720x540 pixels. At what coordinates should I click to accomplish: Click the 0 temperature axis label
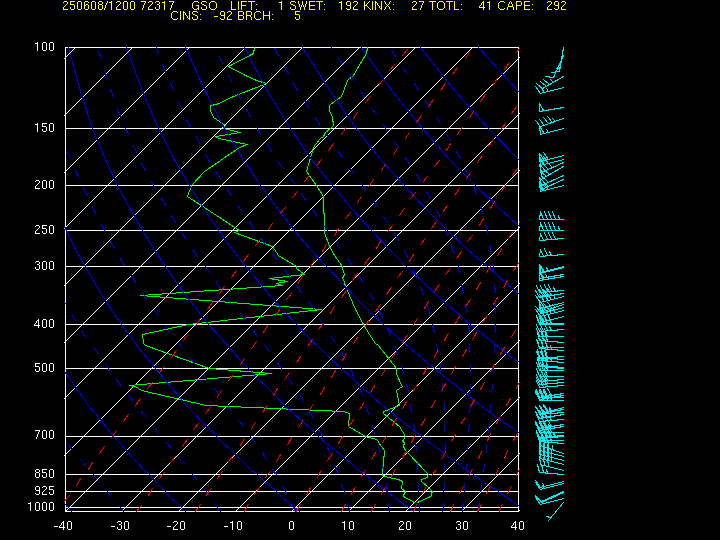click(291, 526)
